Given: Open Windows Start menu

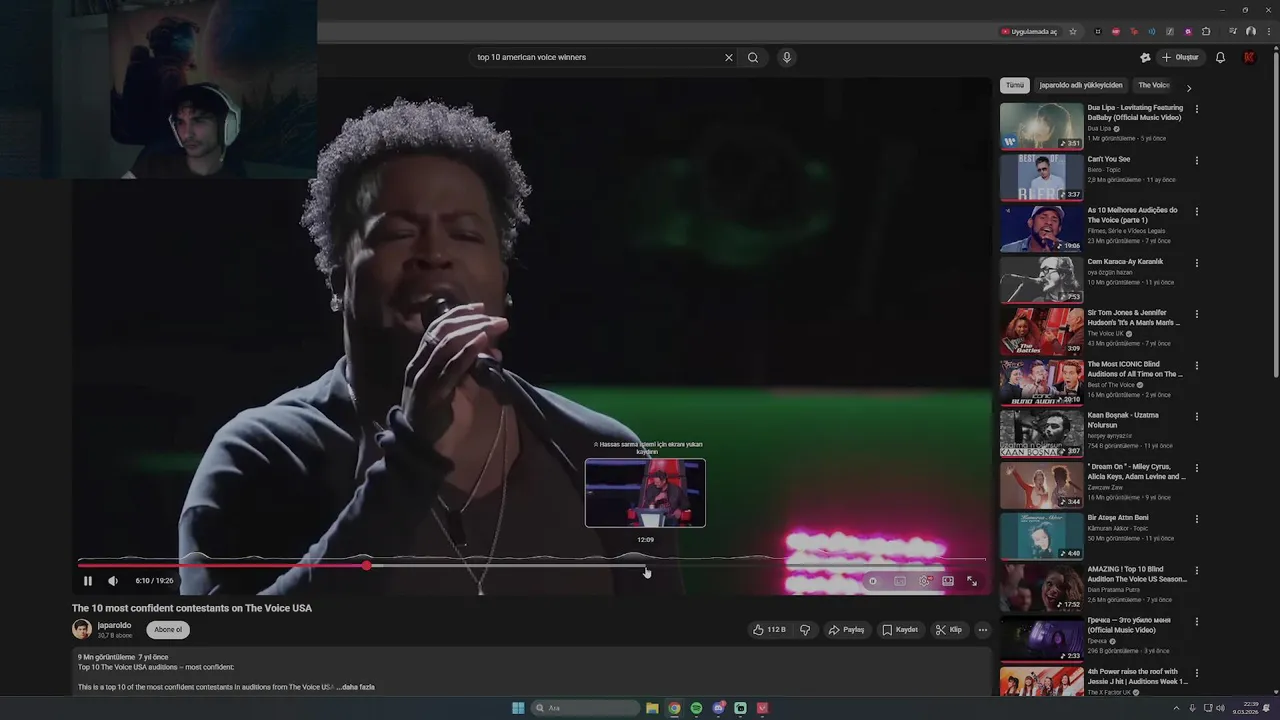Looking at the screenshot, I should [518, 708].
